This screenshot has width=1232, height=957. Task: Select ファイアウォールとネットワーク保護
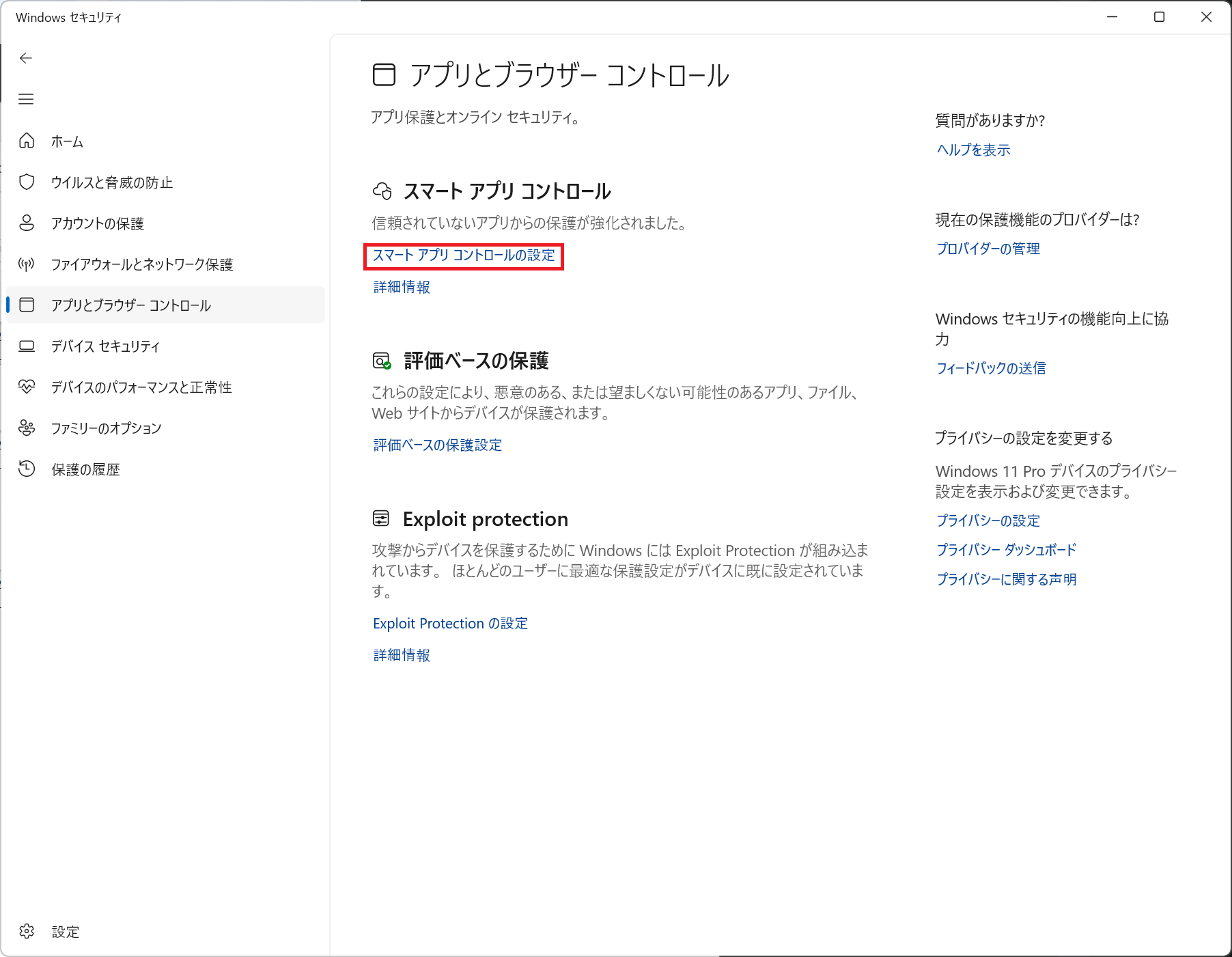click(x=144, y=264)
